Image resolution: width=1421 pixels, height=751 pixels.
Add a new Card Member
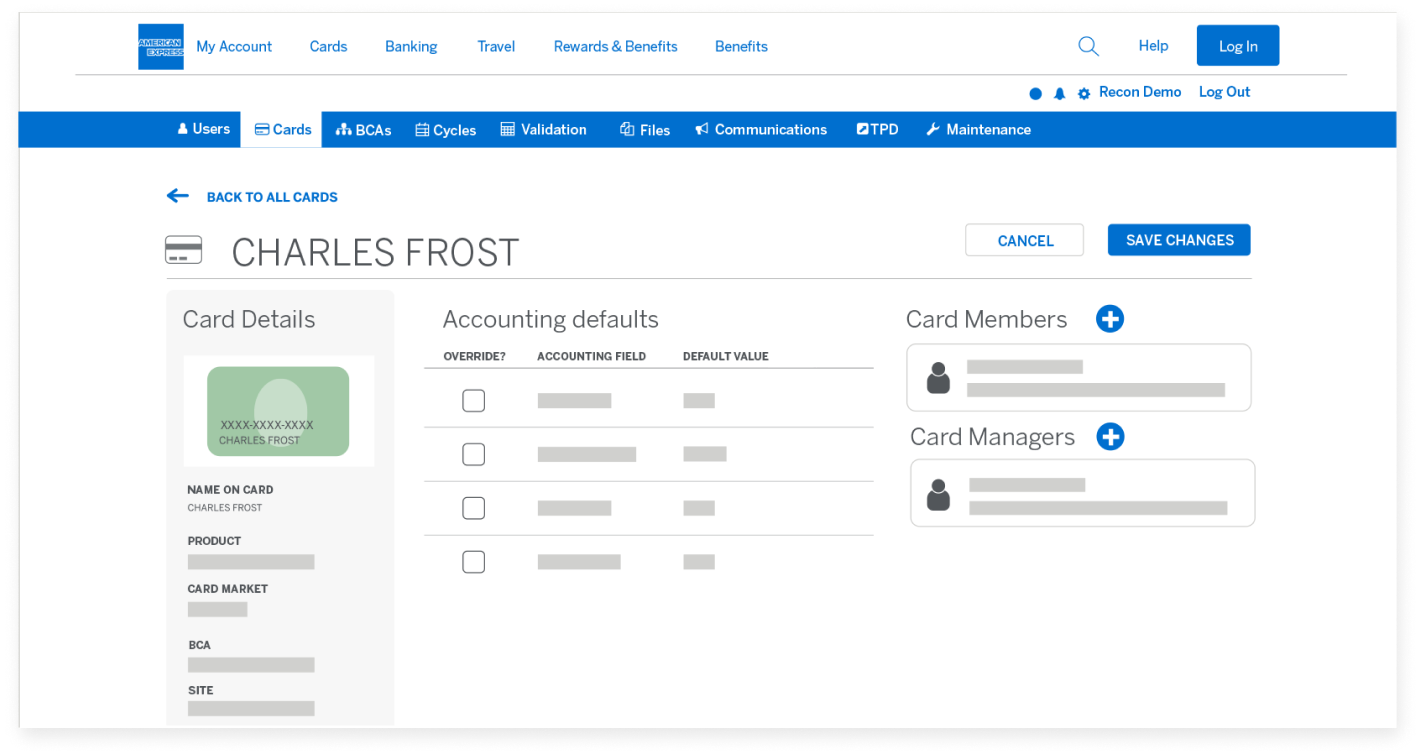[1109, 319]
